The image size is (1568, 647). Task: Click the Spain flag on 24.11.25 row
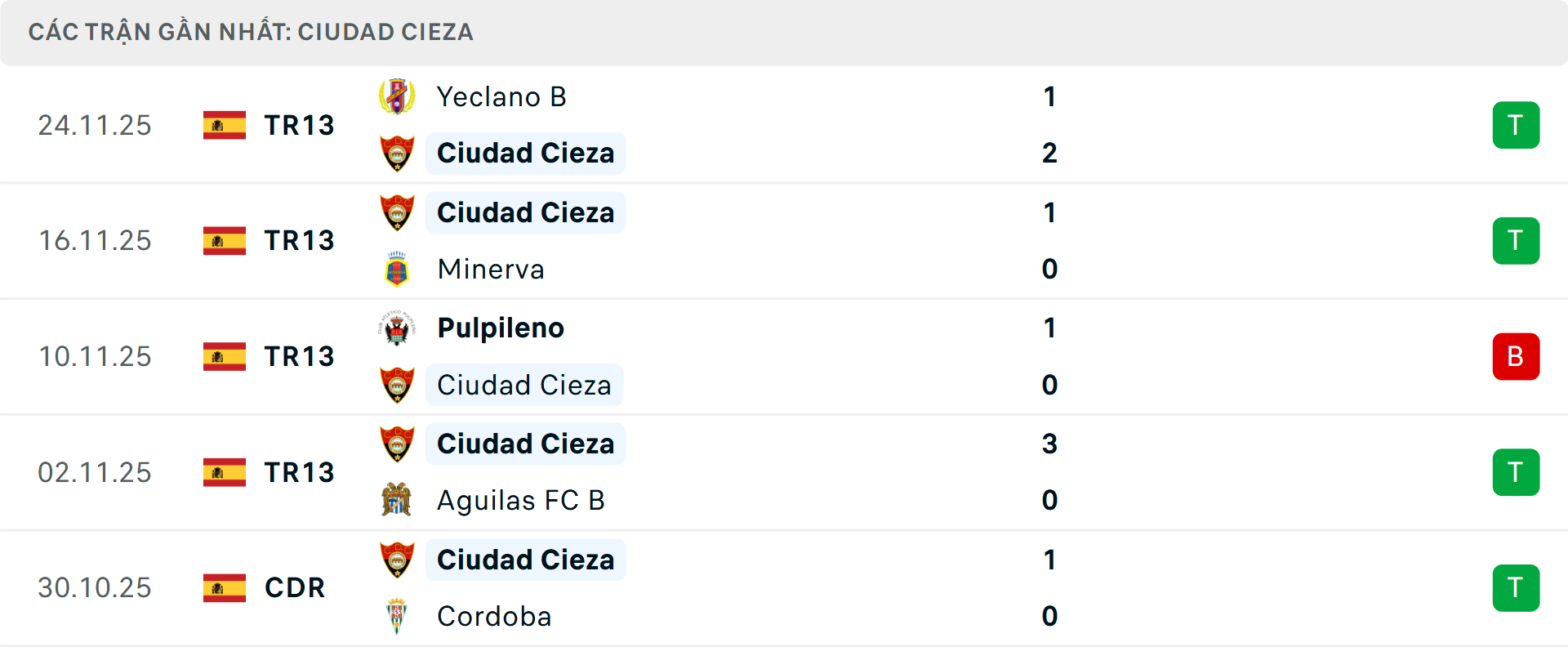point(225,125)
